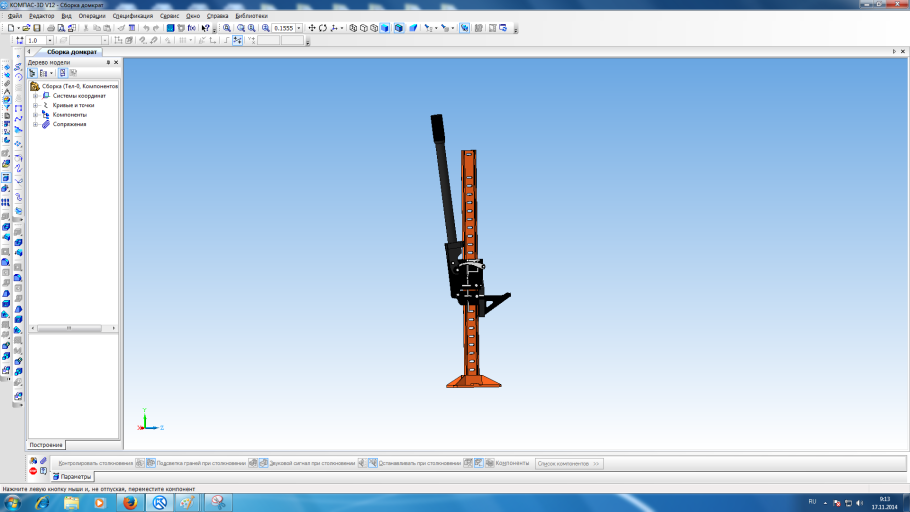Screen dimensions: 910x512
Task: Click the context Help cursor icon
Action: pos(206,28)
